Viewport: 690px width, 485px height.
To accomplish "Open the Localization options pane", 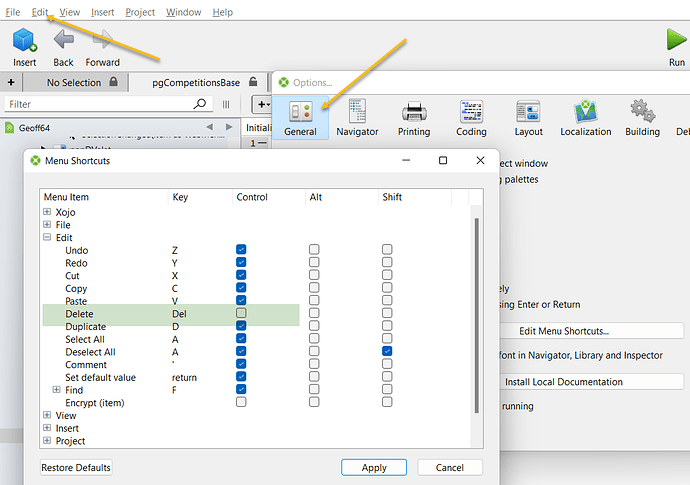I will (585, 118).
